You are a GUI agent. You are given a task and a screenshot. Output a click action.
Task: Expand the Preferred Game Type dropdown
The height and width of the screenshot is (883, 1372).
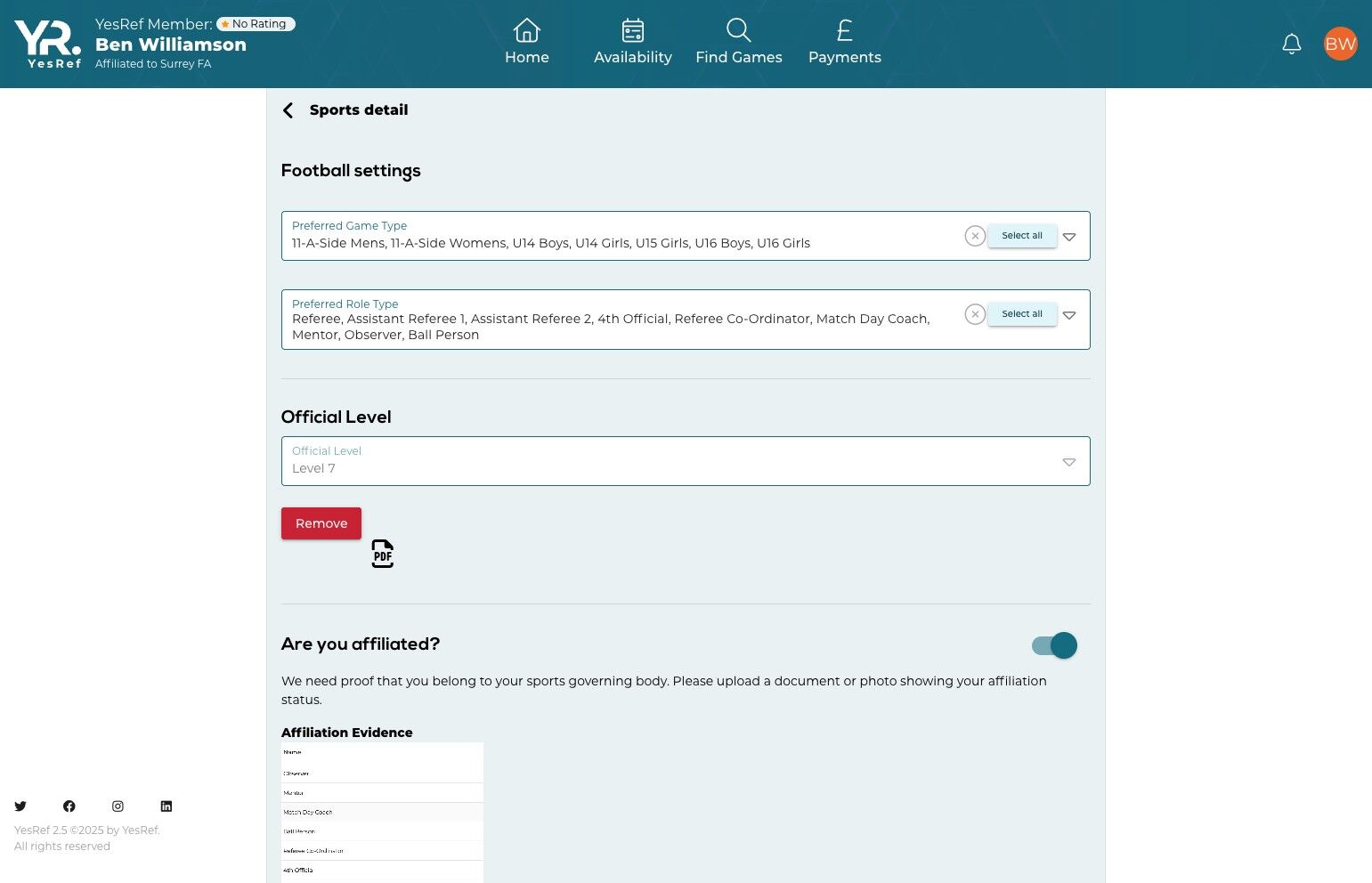(1069, 237)
